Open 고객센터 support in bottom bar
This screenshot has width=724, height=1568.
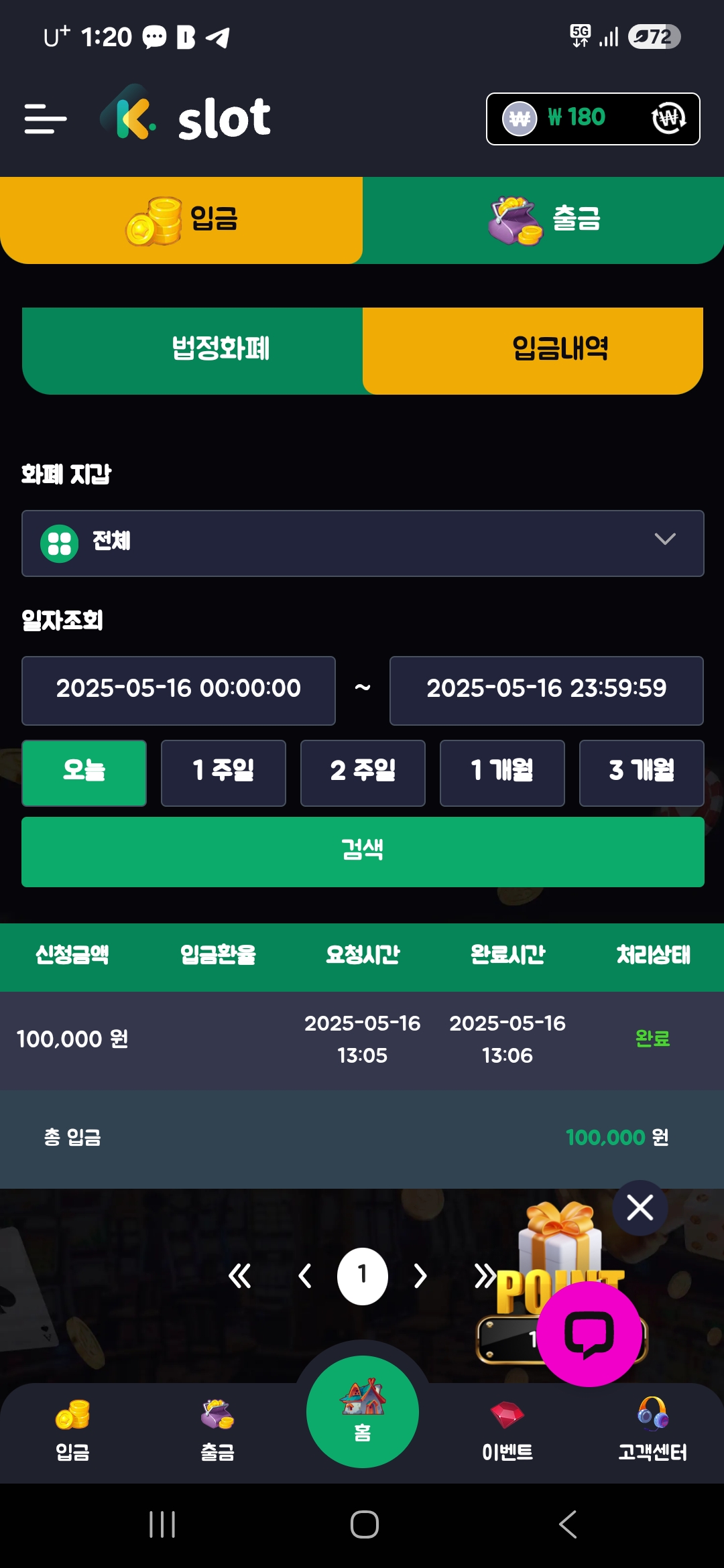tap(652, 1431)
